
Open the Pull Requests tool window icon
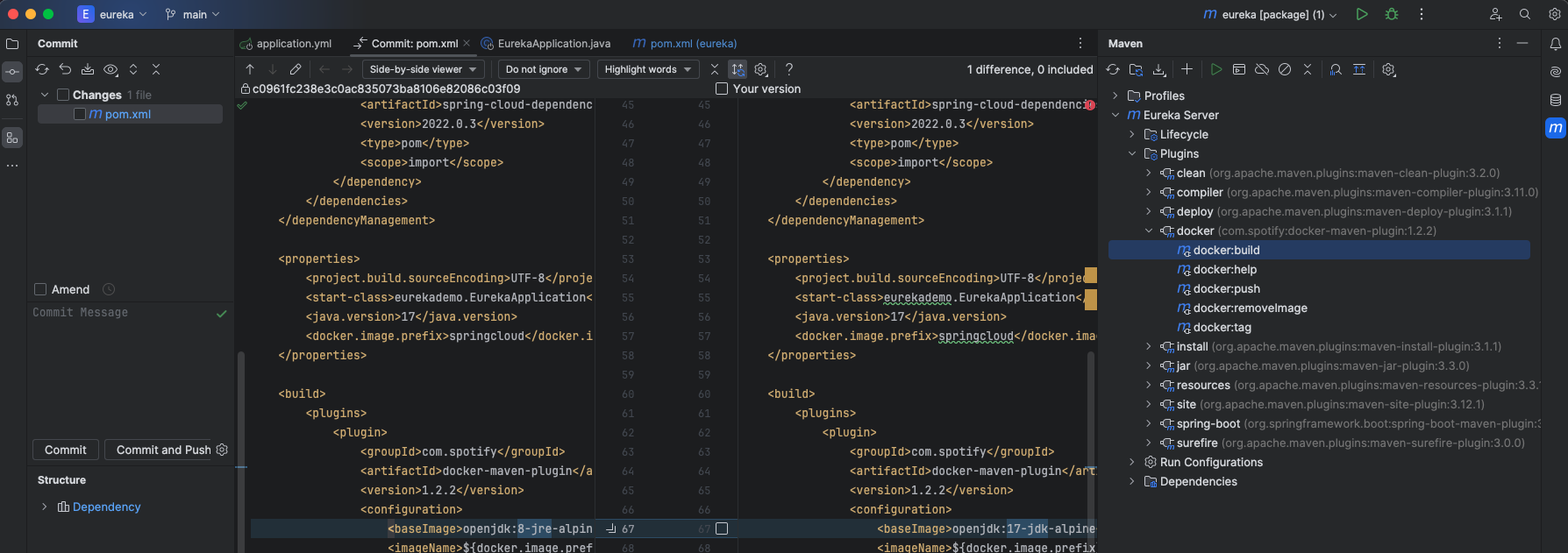tap(12, 100)
